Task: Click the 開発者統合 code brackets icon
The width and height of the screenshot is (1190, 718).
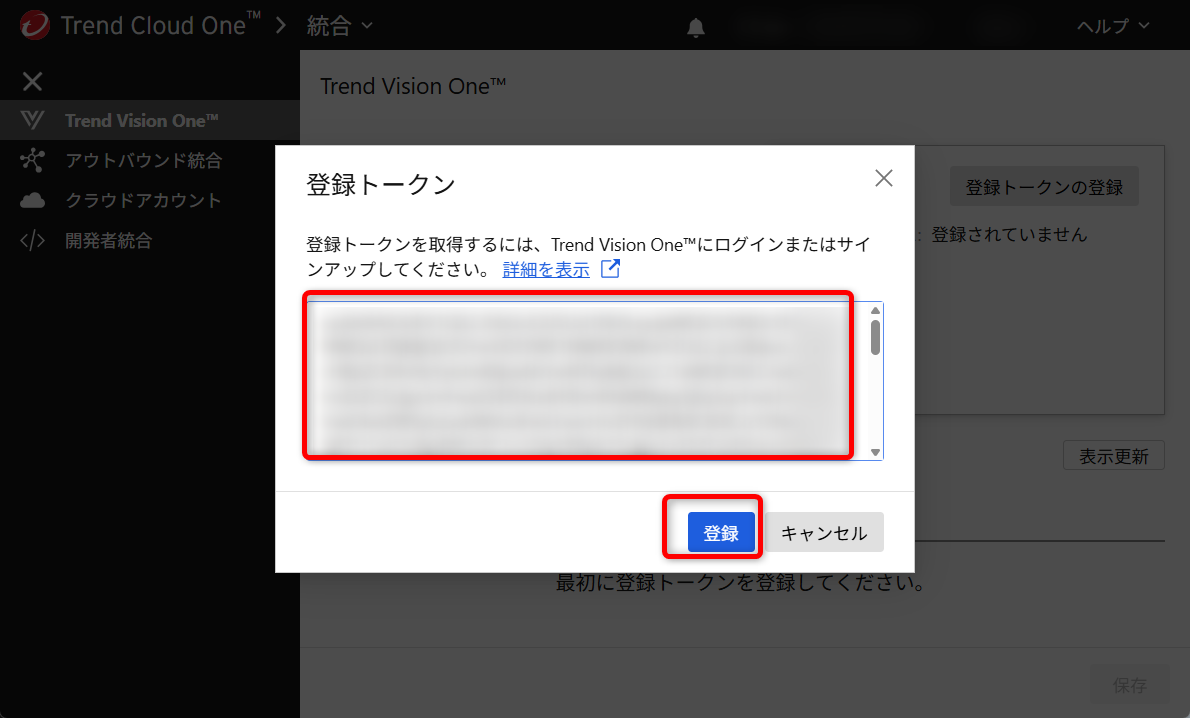Action: click(x=32, y=241)
